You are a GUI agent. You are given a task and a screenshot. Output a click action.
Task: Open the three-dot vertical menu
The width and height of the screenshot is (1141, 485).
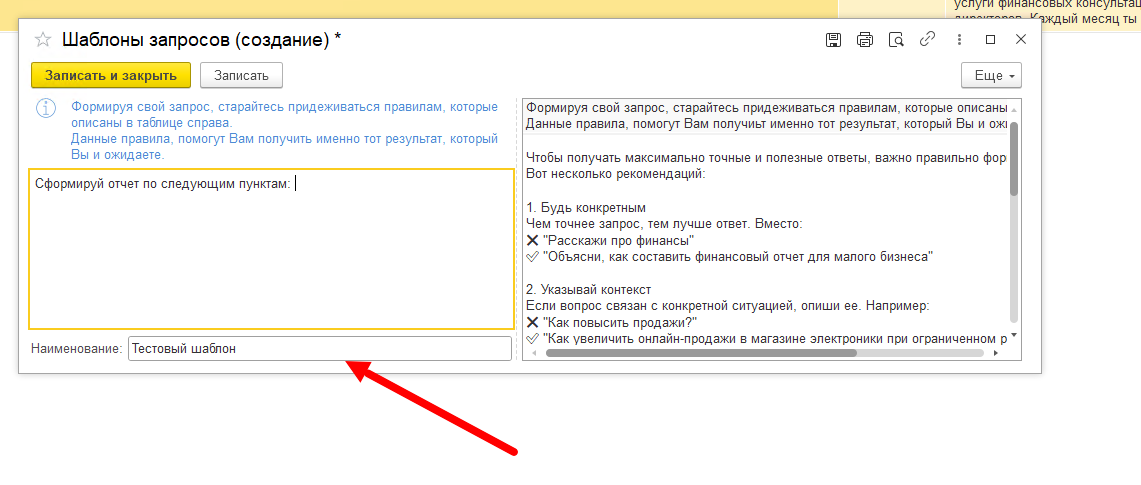click(x=959, y=40)
